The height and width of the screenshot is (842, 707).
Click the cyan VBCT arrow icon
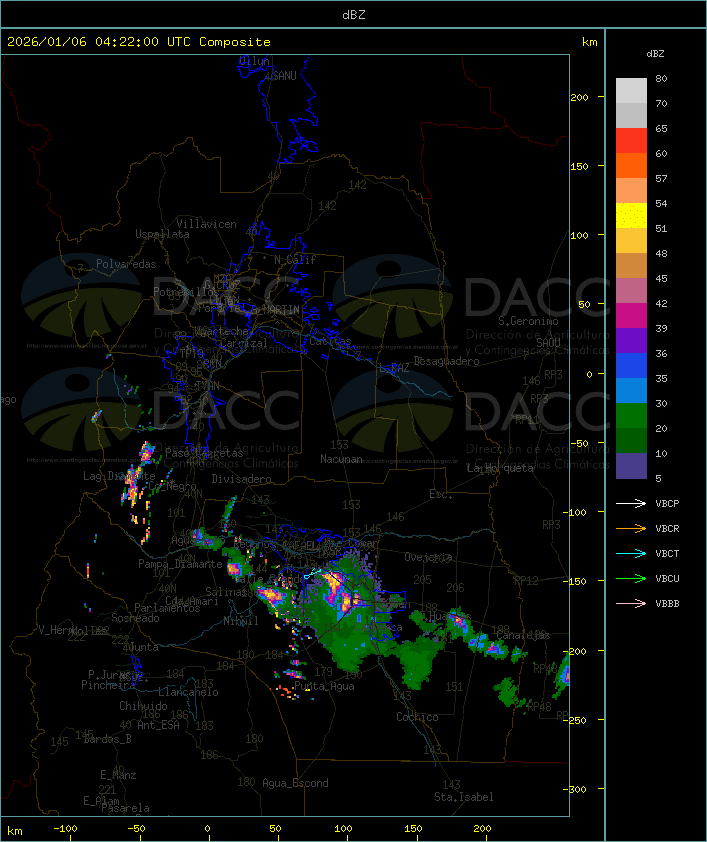[x=631, y=553]
